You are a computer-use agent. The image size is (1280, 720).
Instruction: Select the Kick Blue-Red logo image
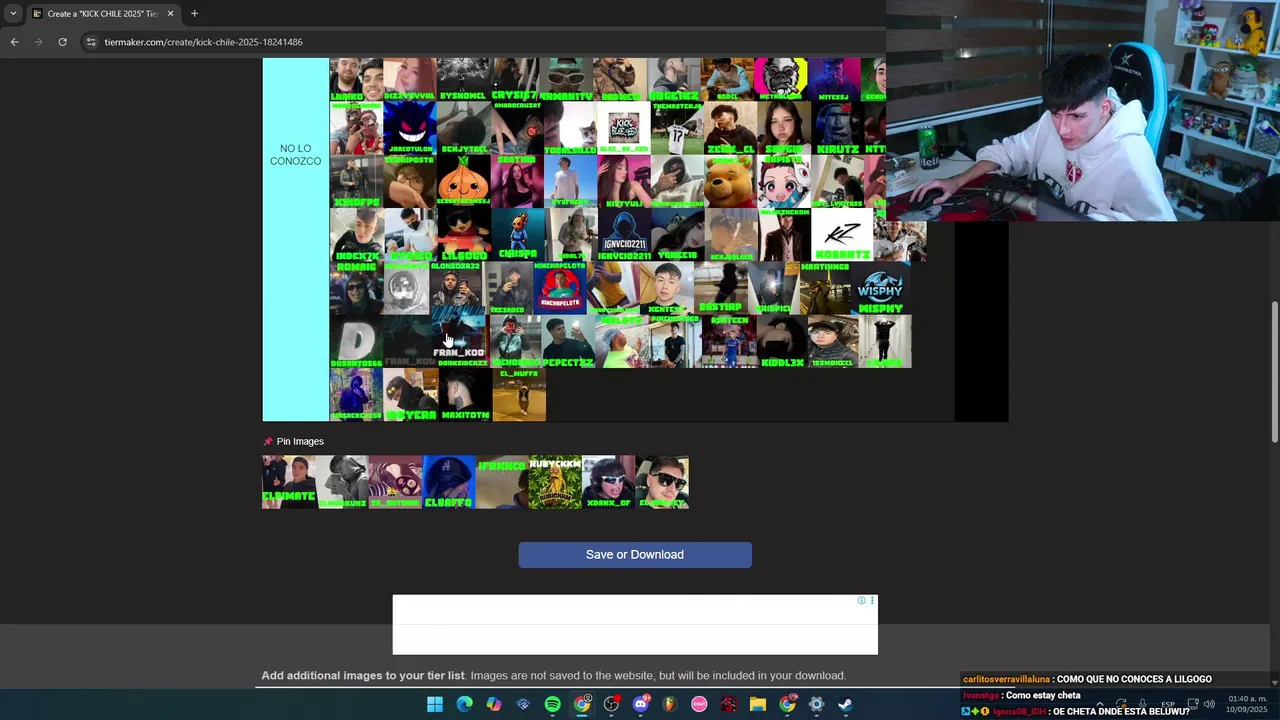[623, 129]
